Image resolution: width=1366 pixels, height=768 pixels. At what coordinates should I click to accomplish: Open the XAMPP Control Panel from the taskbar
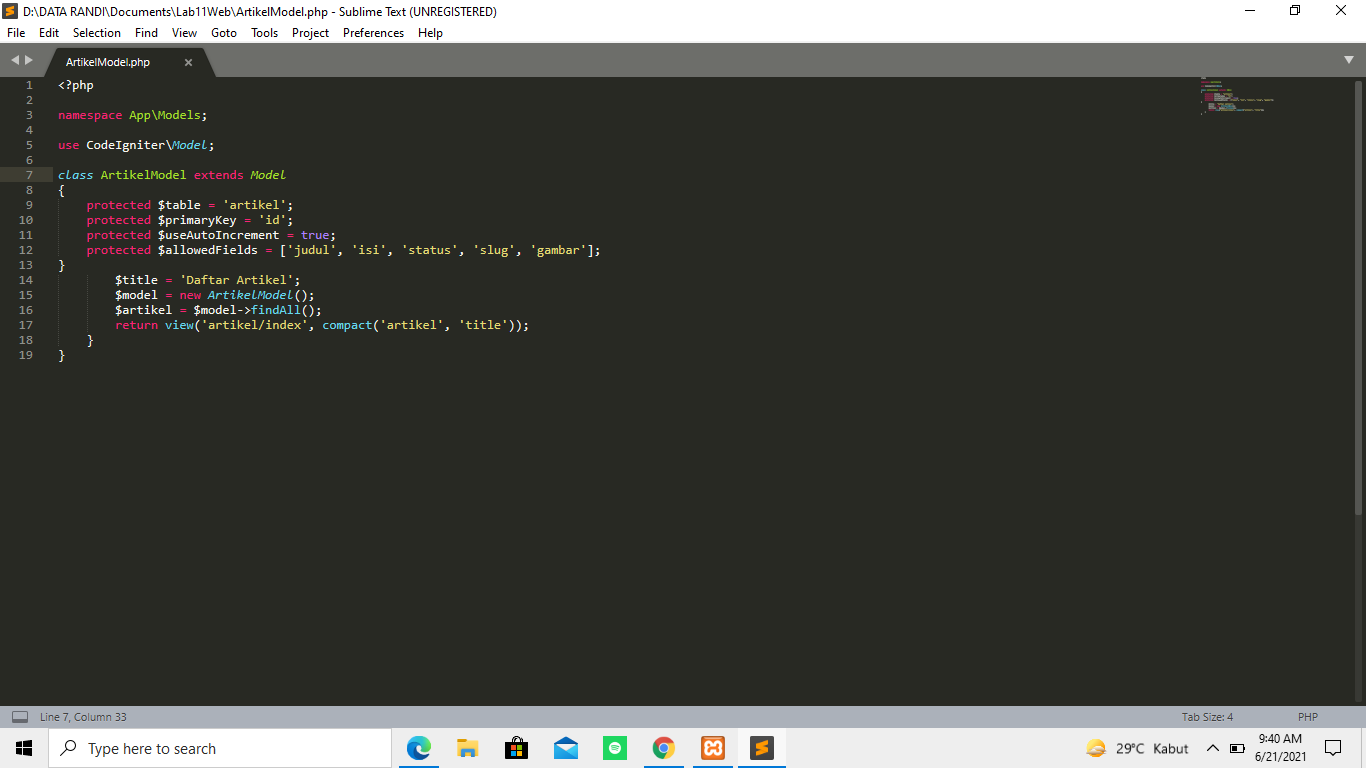pyautogui.click(x=712, y=748)
